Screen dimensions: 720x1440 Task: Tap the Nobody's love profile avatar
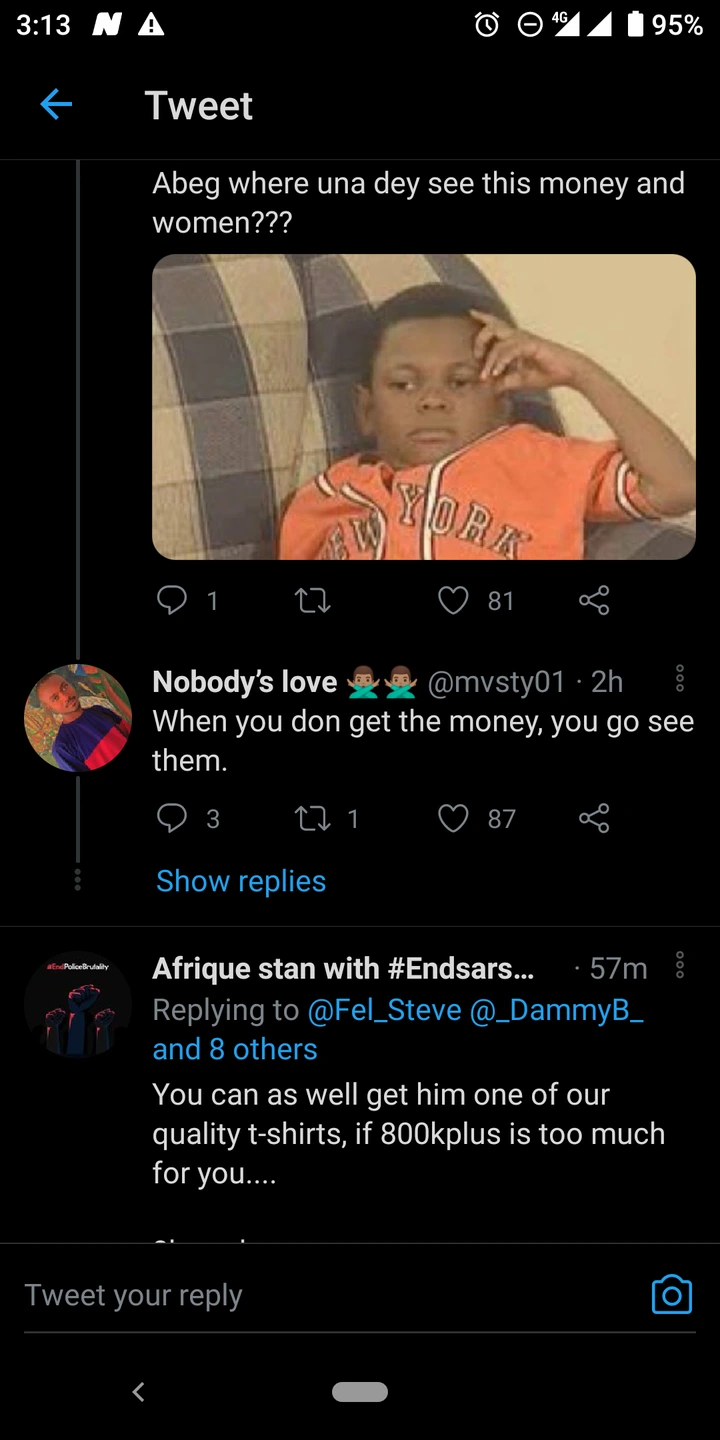78,717
